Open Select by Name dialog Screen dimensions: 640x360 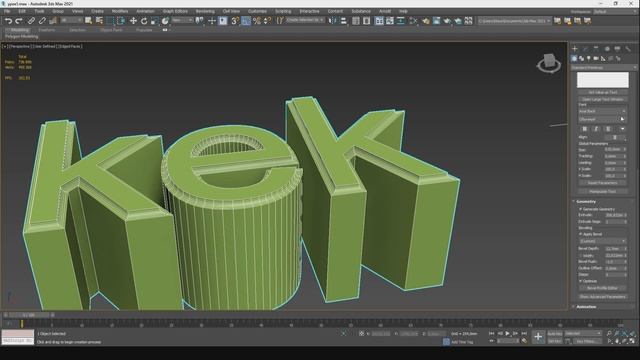tap(99, 21)
